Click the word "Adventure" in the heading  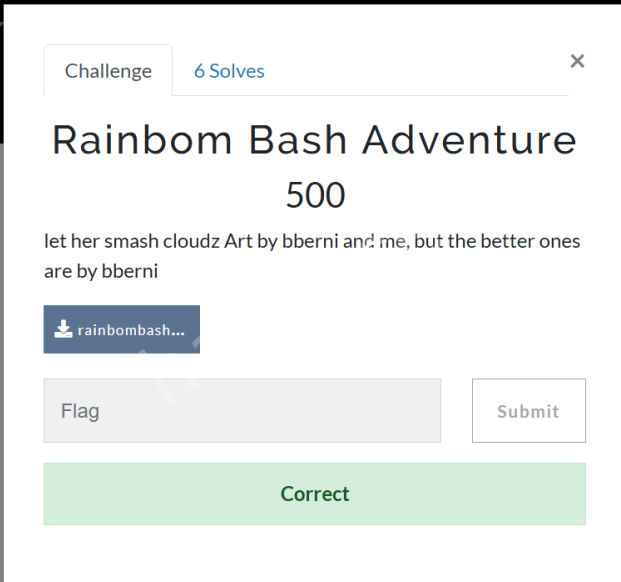point(469,140)
